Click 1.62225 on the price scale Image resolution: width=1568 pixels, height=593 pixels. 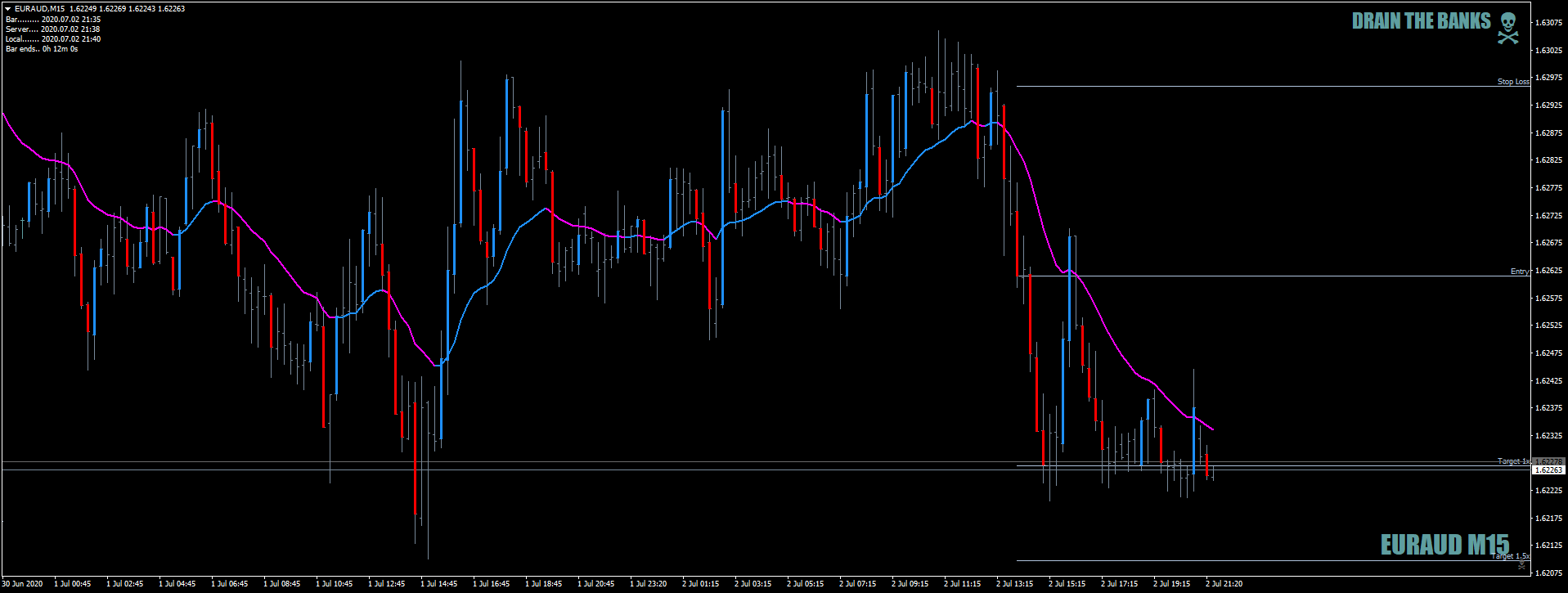tap(1549, 491)
